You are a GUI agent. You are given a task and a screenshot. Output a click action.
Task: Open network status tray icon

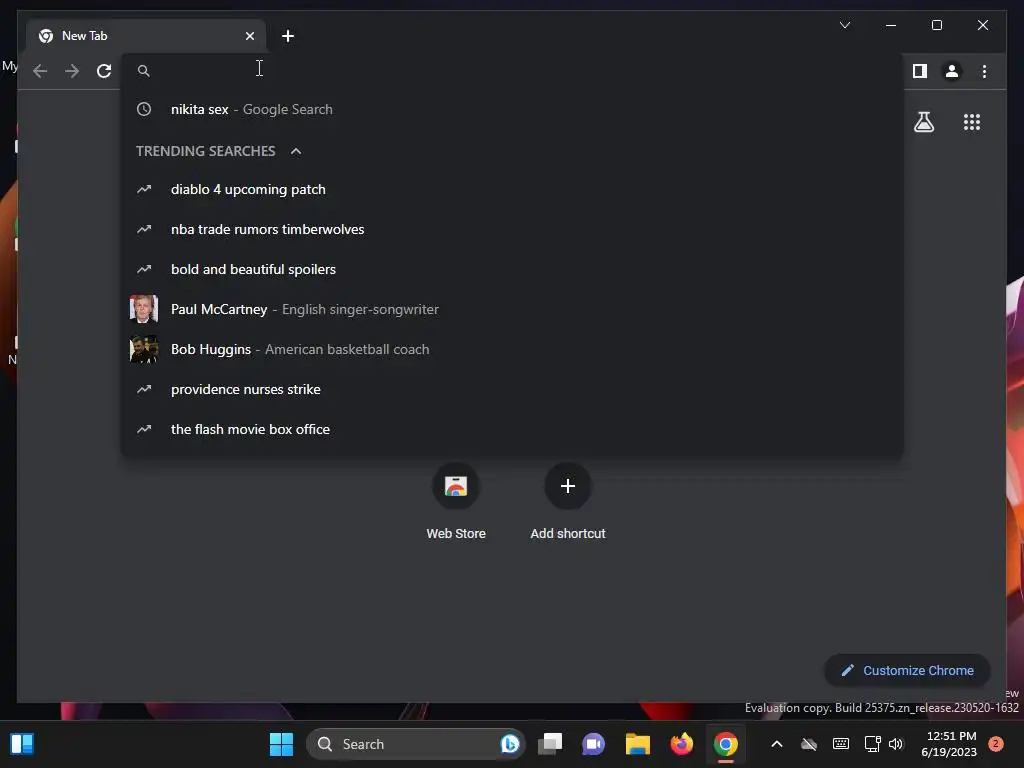[872, 744]
